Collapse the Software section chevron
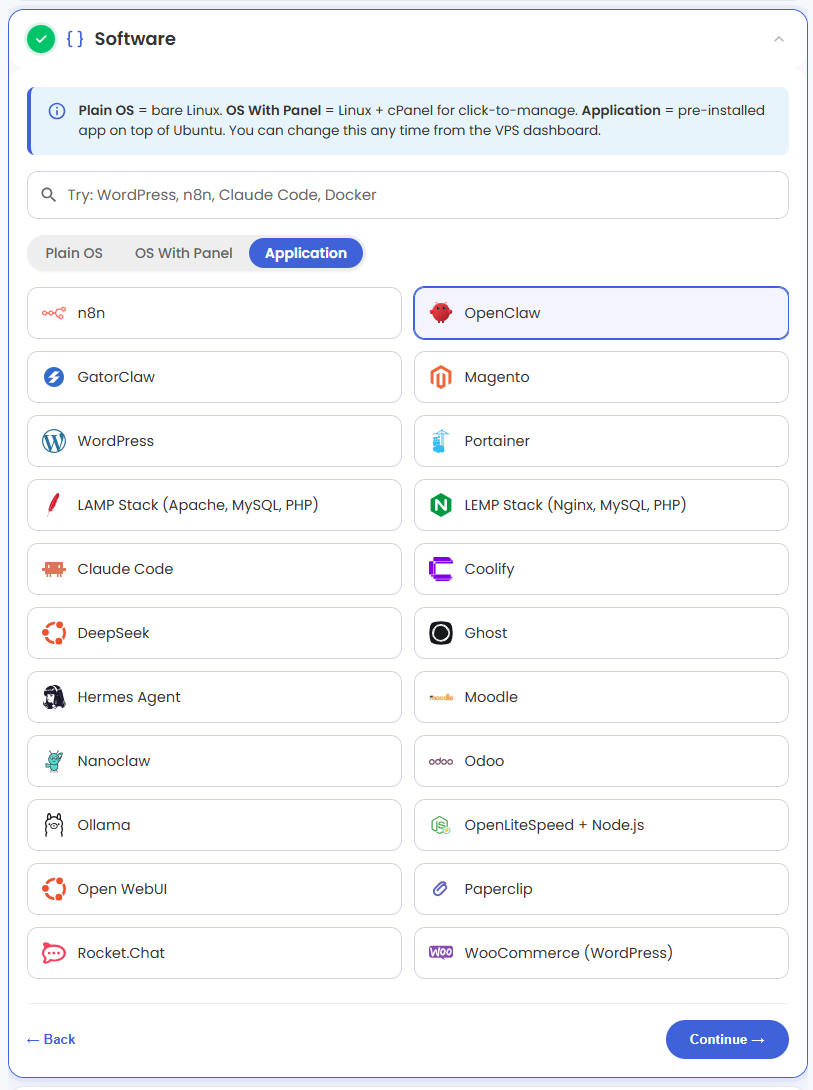813x1090 pixels. click(779, 39)
